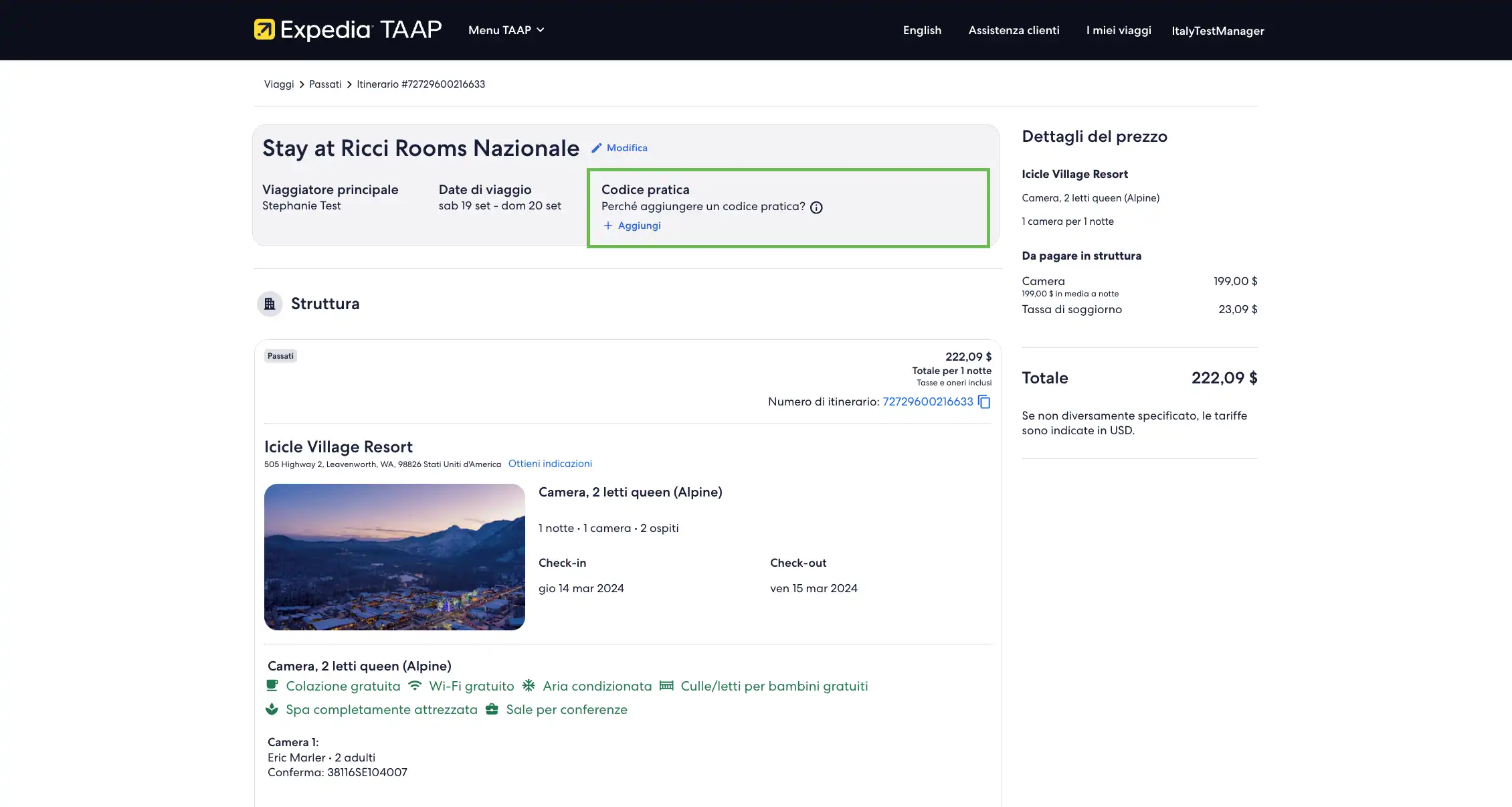Navigate to Passati breadcrumb
This screenshot has width=1512, height=807.
point(325,84)
